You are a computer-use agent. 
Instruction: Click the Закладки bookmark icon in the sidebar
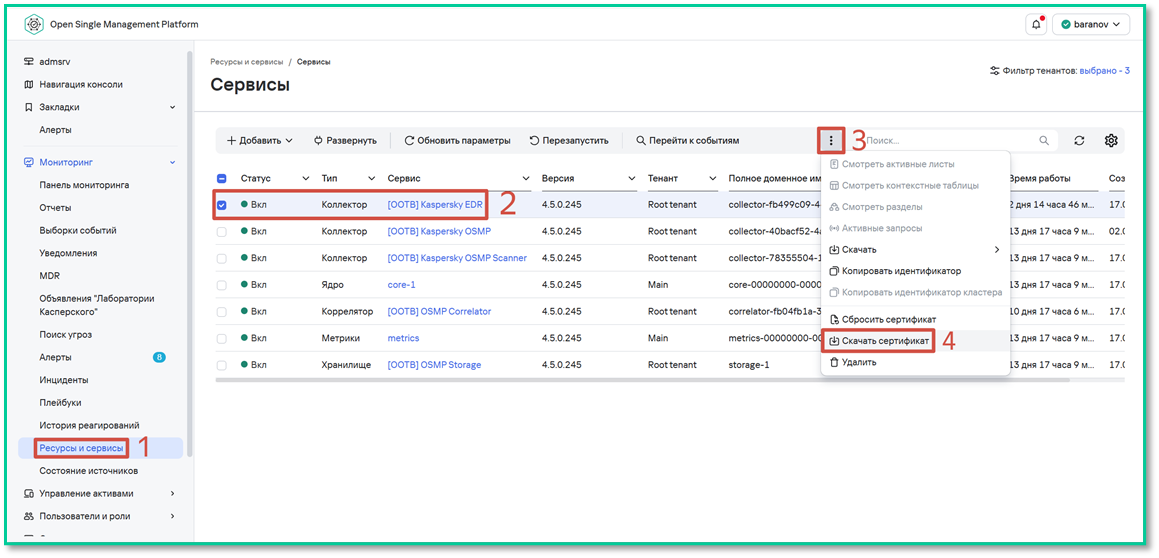[29, 107]
